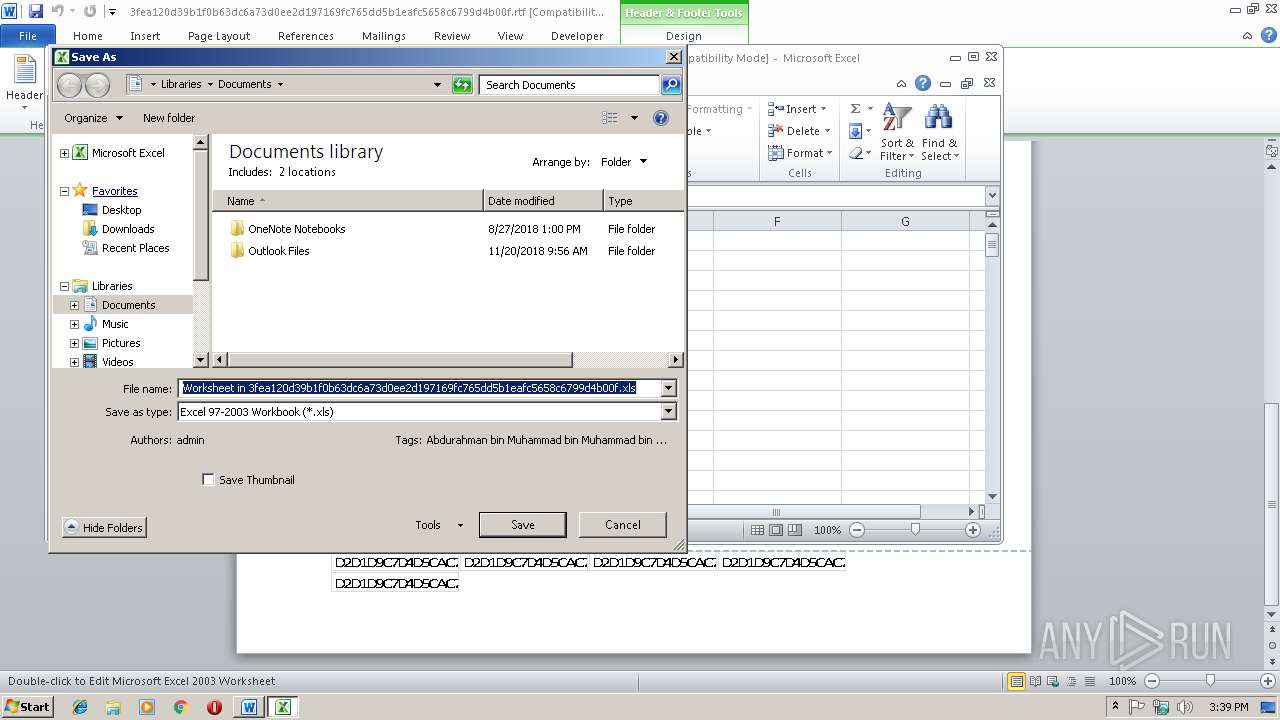Open the Tools dropdown
Viewport: 1280px width, 720px height.
click(439, 525)
